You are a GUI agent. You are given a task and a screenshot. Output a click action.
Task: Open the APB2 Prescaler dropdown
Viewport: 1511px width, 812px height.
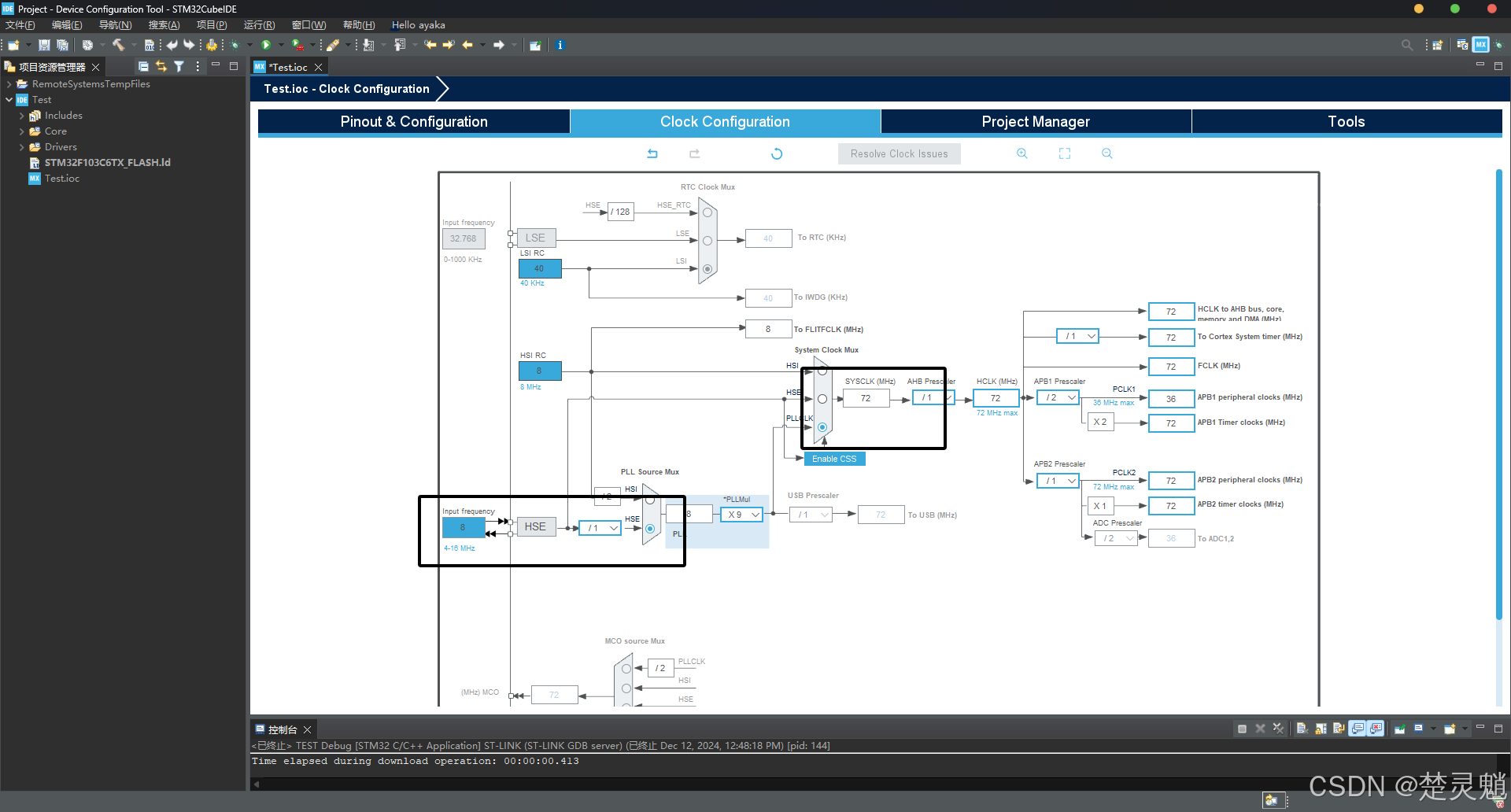click(1058, 481)
